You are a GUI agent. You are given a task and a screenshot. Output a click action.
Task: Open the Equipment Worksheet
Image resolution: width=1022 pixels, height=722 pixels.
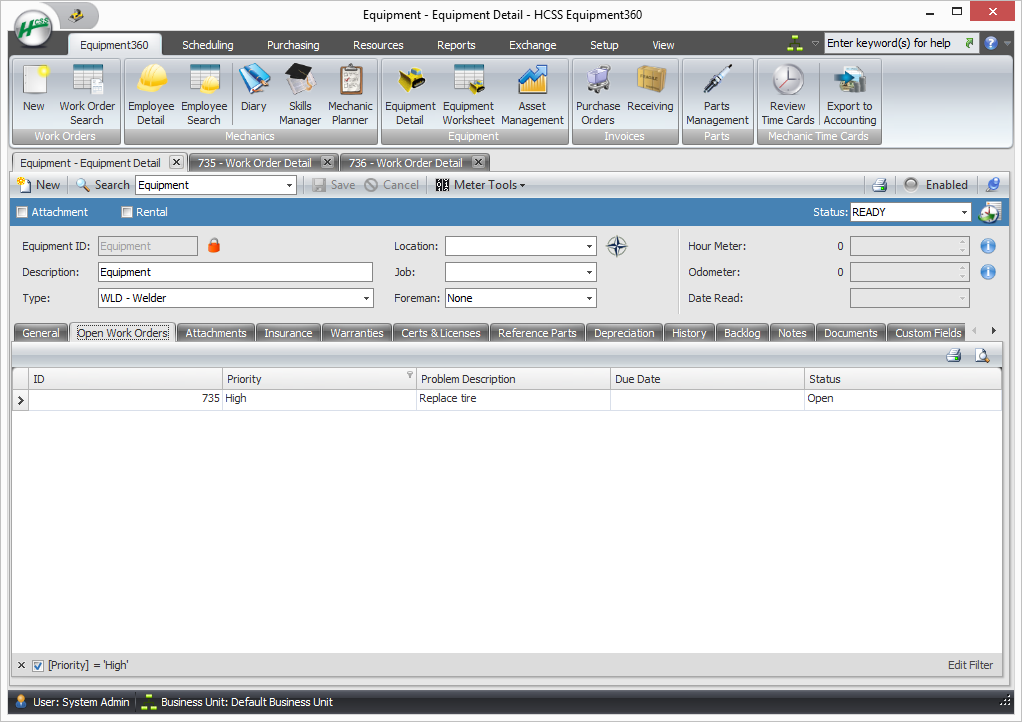pos(469,94)
